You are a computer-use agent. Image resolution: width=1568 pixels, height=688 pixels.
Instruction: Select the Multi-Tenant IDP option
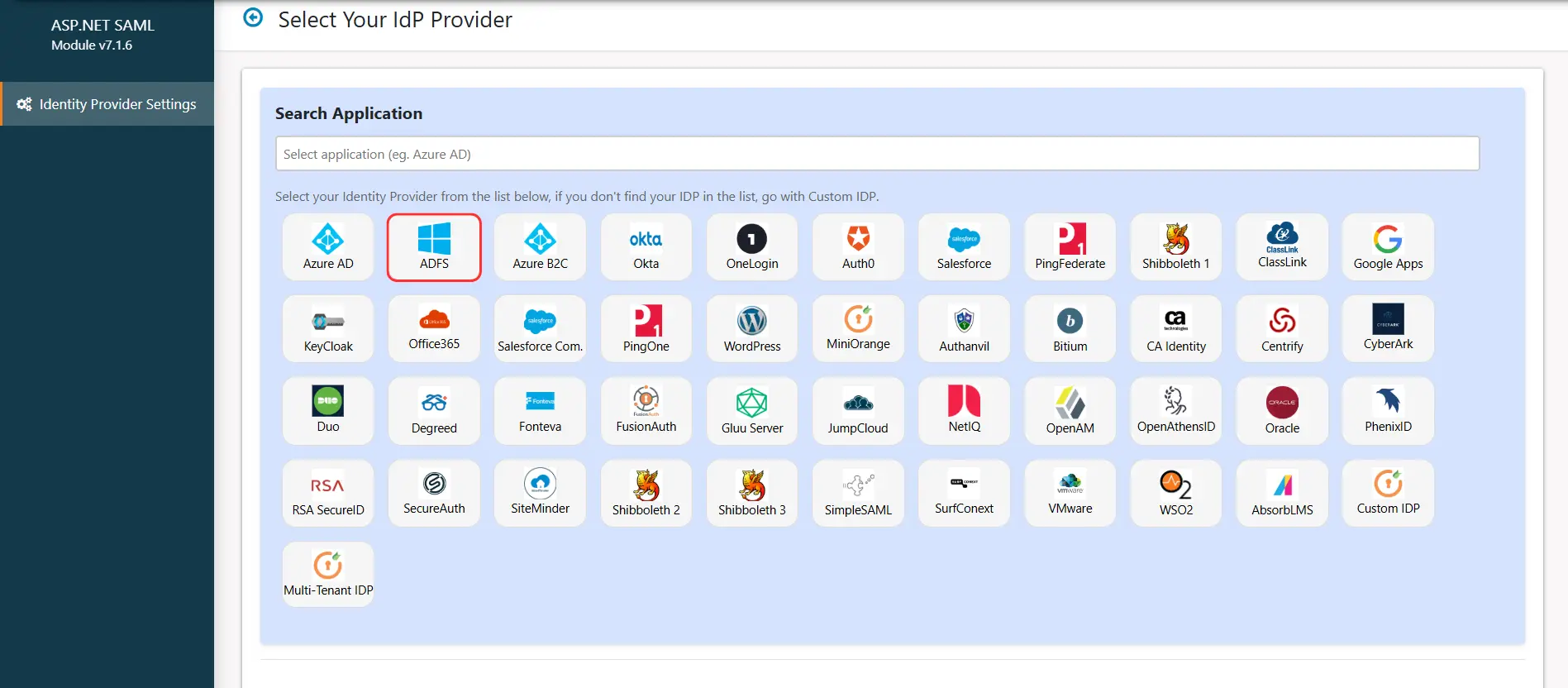328,574
